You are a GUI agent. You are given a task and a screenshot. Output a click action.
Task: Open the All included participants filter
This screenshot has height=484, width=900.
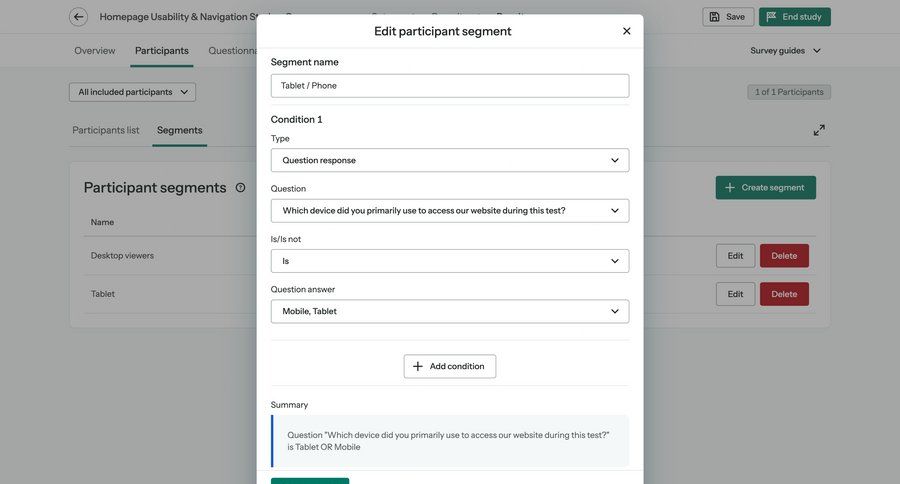point(132,92)
